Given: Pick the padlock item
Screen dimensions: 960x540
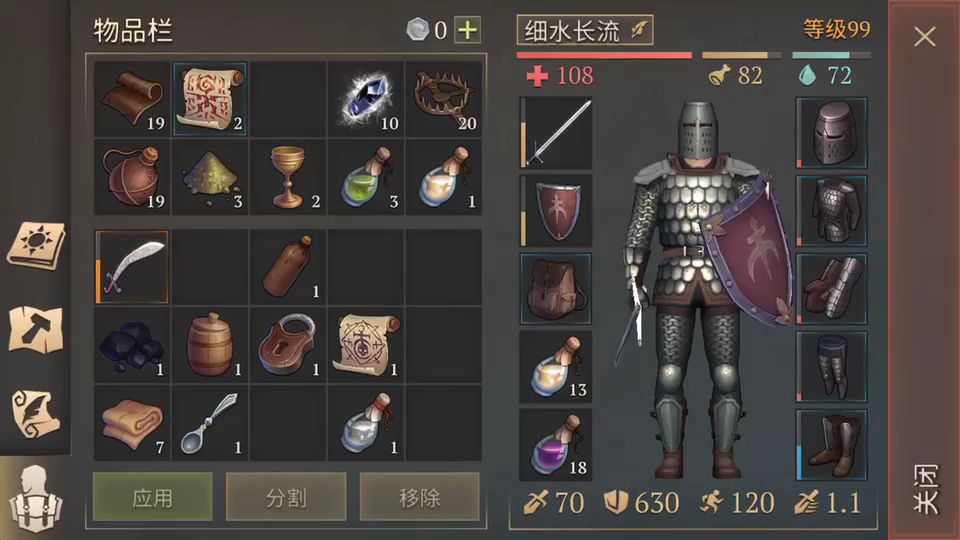Looking at the screenshot, I should point(288,345).
